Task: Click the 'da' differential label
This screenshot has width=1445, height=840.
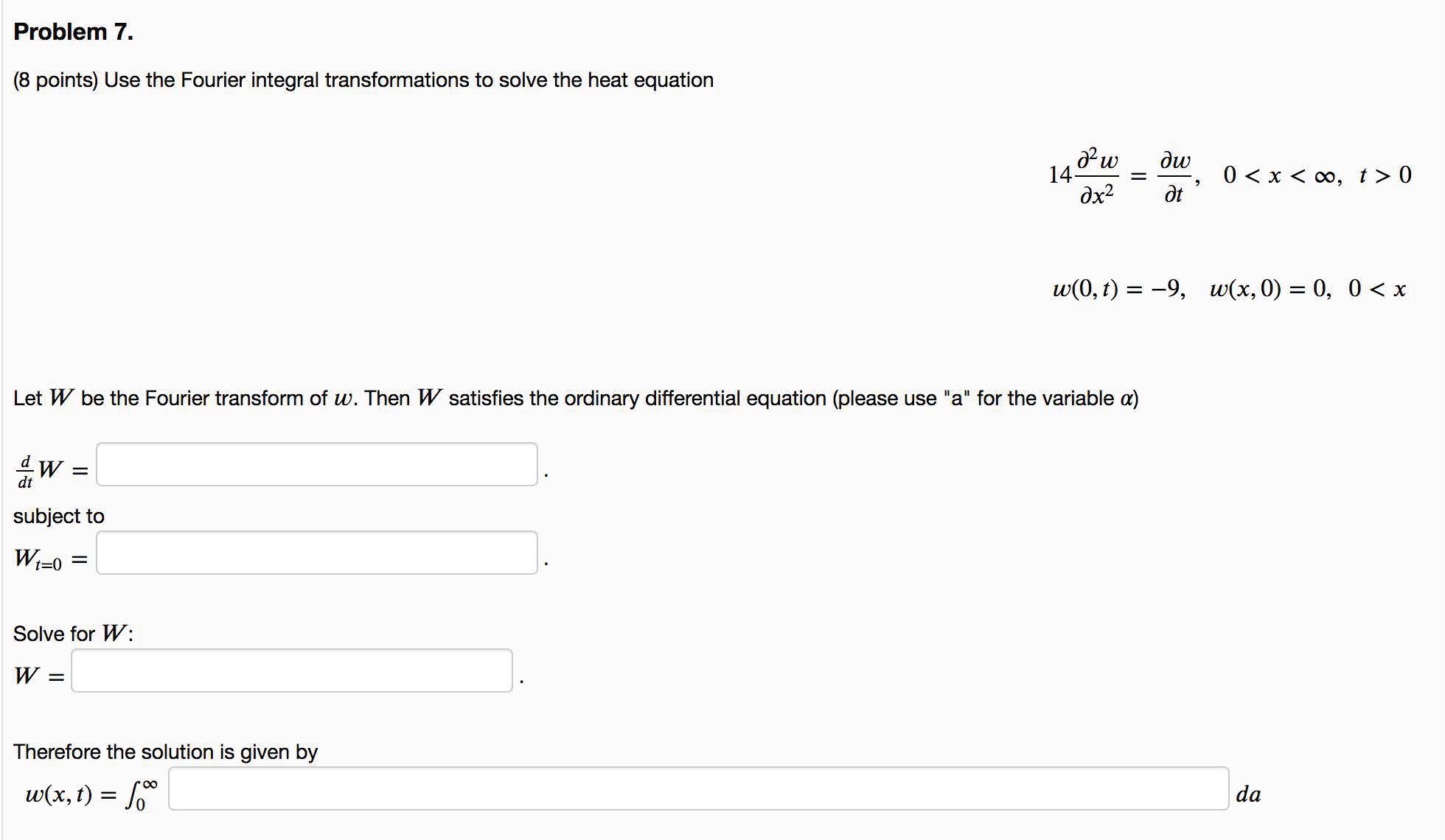Action: point(1248,794)
